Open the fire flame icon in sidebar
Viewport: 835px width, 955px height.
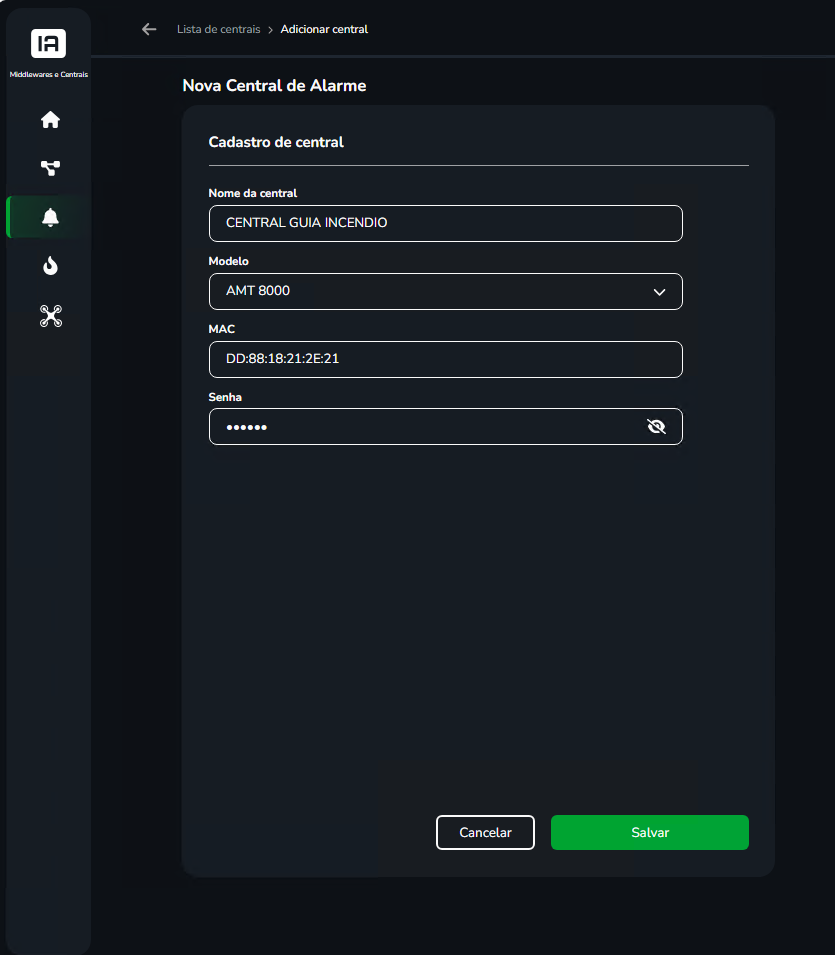tap(51, 266)
